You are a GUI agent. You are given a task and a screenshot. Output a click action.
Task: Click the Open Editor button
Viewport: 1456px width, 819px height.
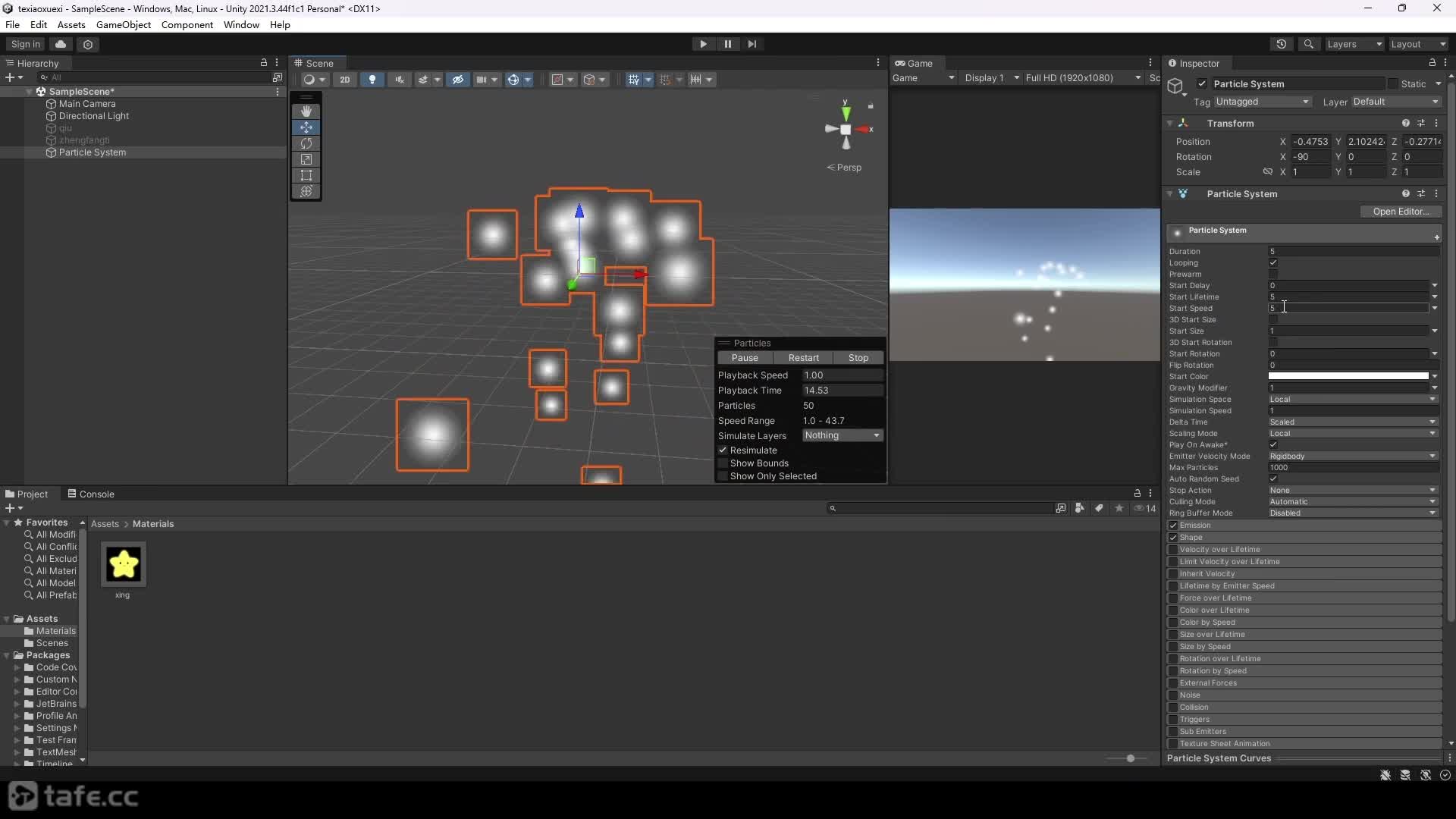coord(1401,212)
